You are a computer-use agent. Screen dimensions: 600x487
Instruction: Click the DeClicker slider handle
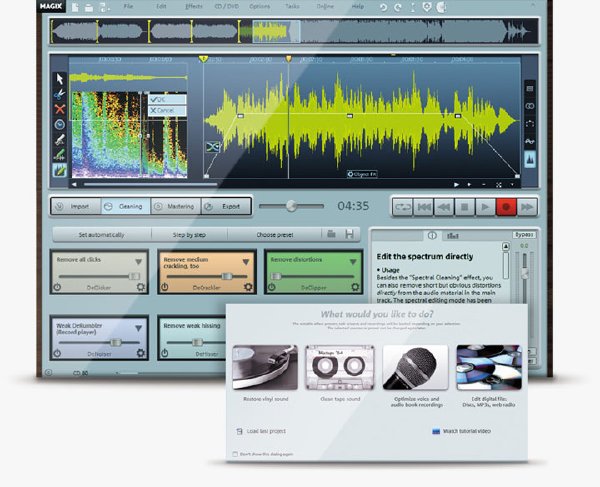134,276
